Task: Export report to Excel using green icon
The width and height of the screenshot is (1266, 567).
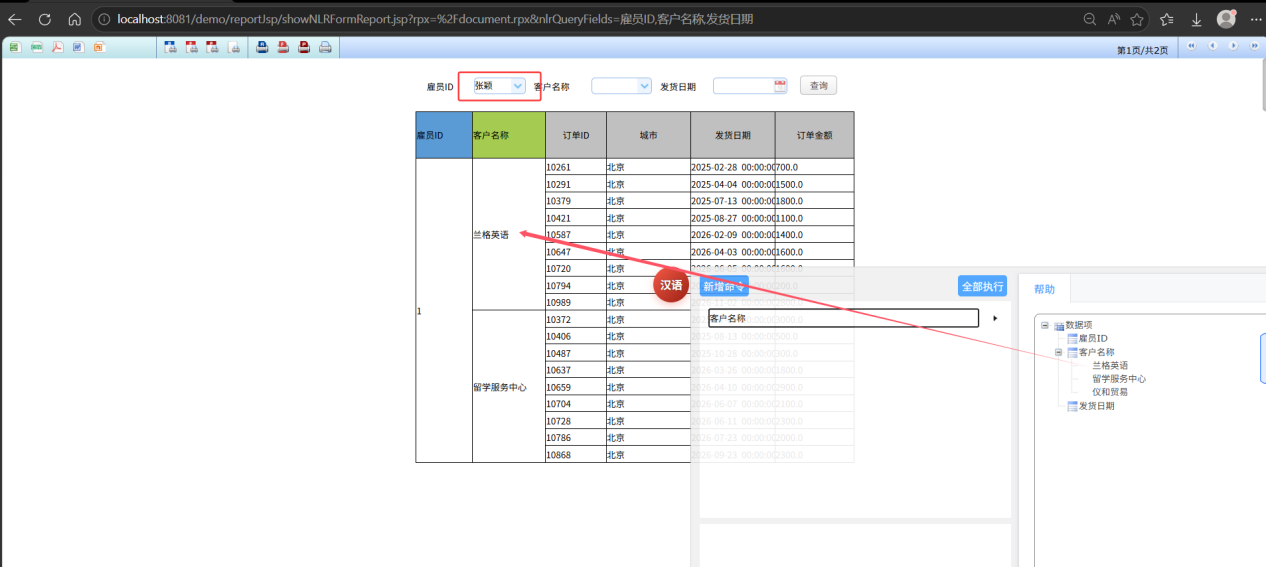Action: [x=14, y=47]
